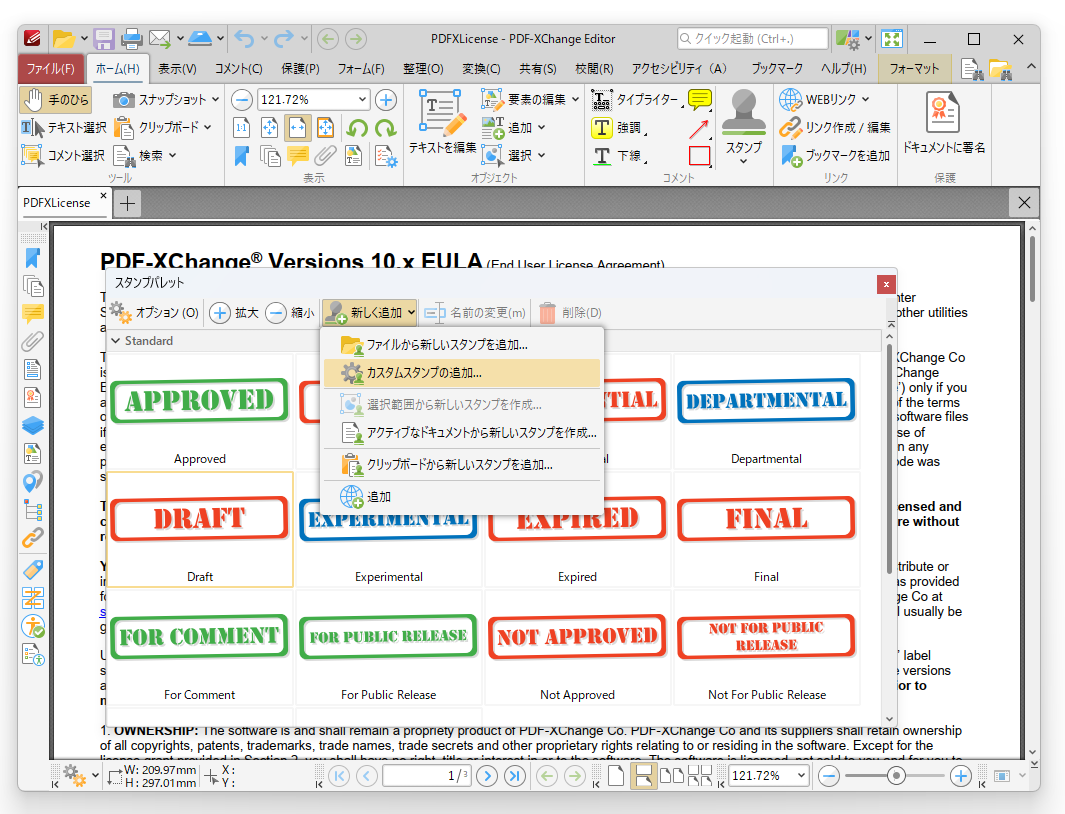Switch to the 保護(P) protect tab
Image resolution: width=1065 pixels, height=814 pixels.
coord(300,69)
